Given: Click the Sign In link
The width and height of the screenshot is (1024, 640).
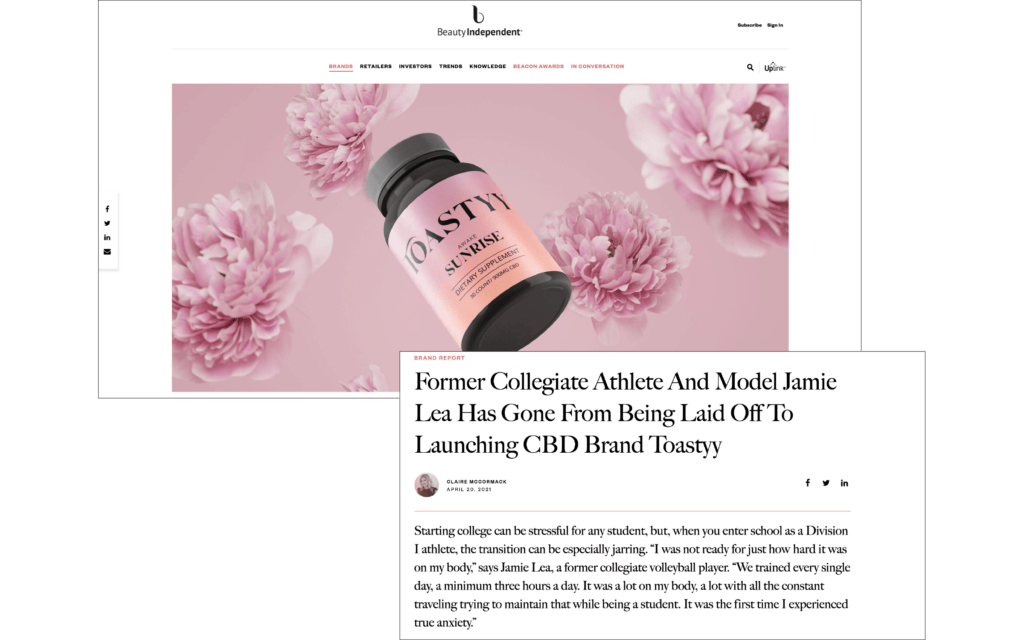Looking at the screenshot, I should pos(775,25).
